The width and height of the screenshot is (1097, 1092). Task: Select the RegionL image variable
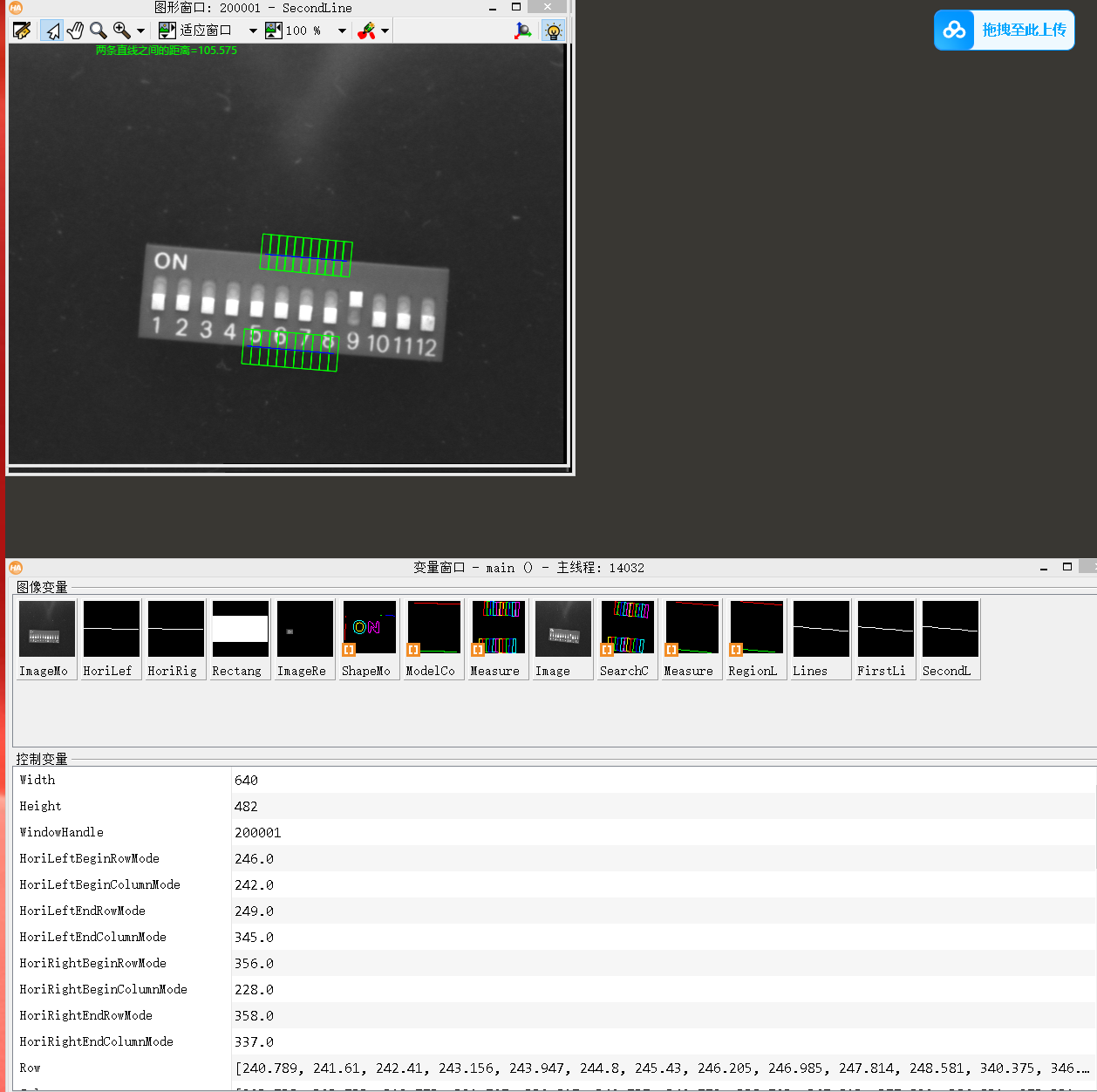point(757,639)
